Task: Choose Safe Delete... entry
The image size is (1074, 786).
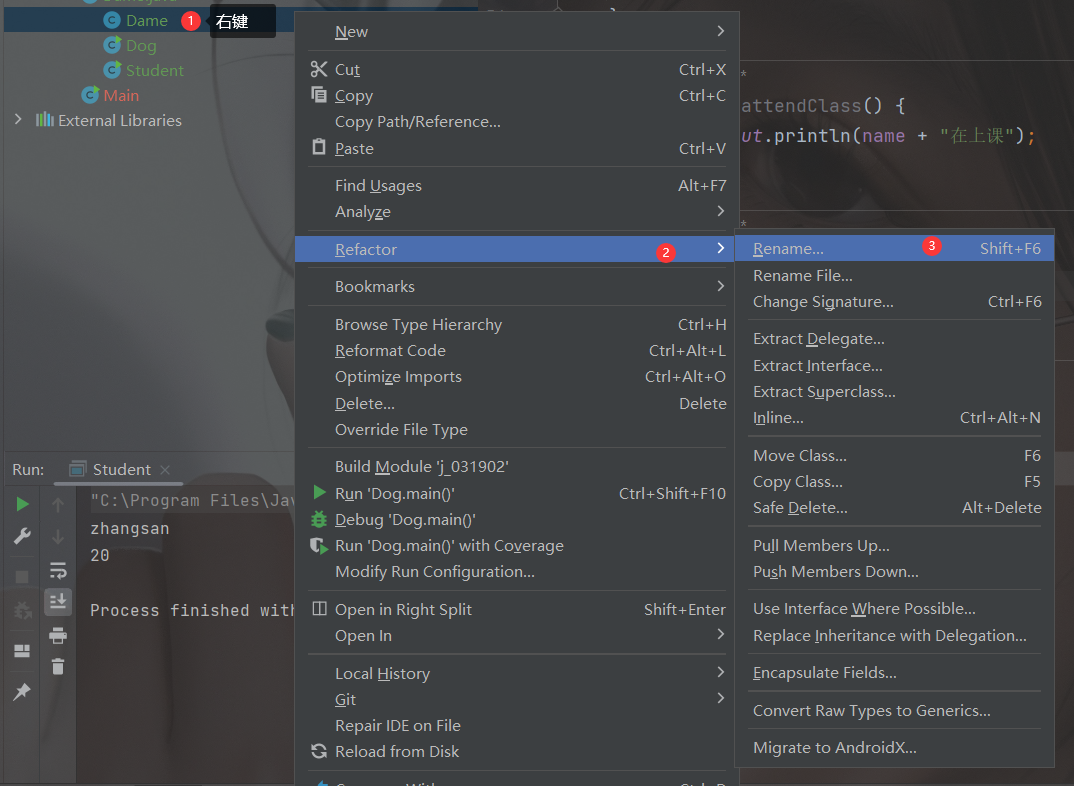Action: tap(894, 507)
